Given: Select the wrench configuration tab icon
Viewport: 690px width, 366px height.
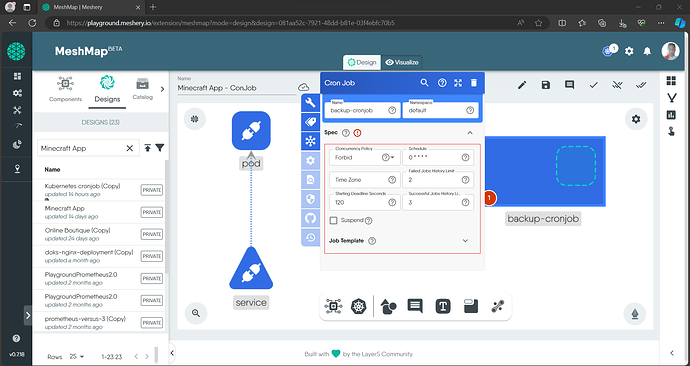Looking at the screenshot, I should pos(311,103).
